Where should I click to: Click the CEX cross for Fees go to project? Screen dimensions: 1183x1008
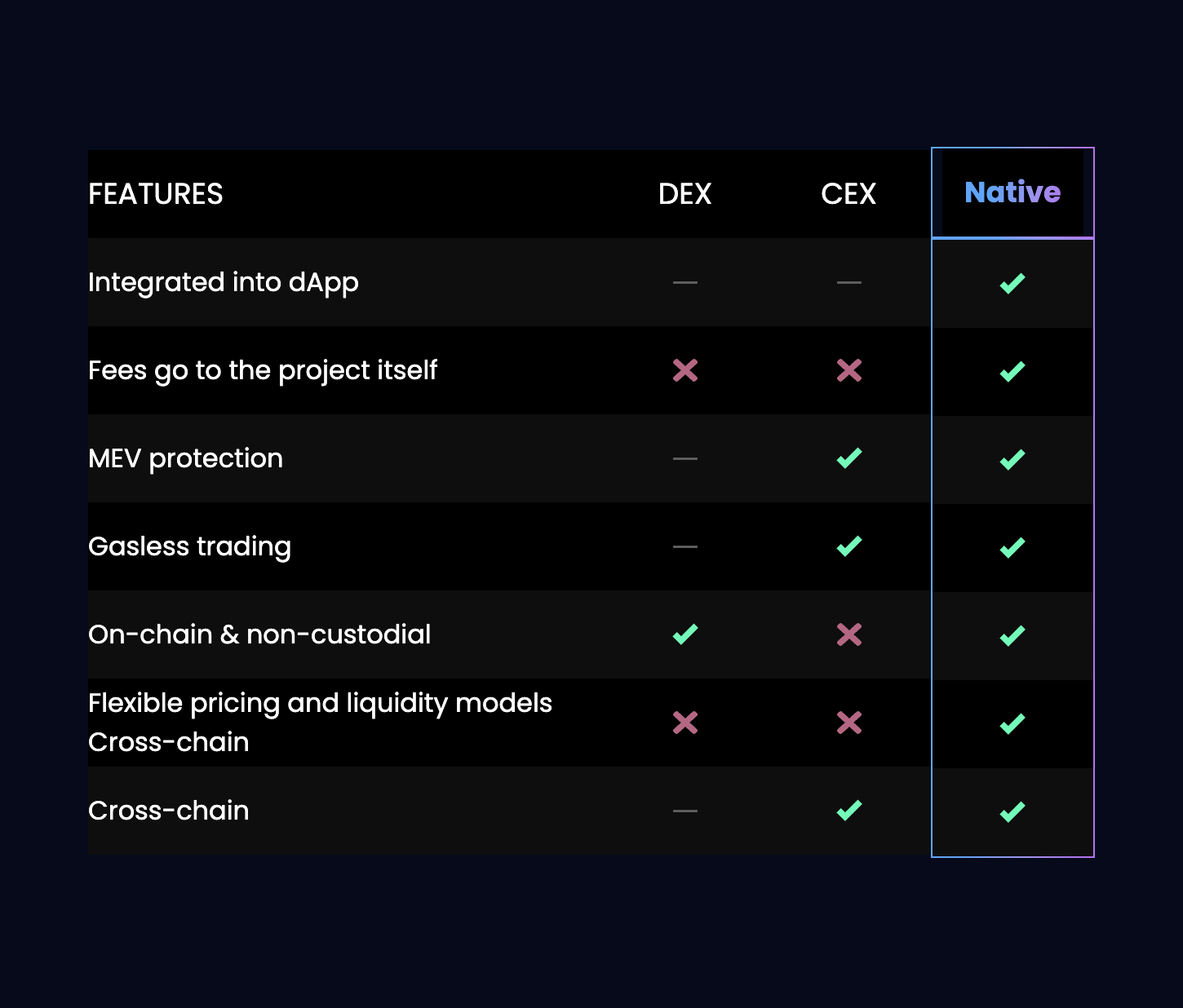(849, 370)
